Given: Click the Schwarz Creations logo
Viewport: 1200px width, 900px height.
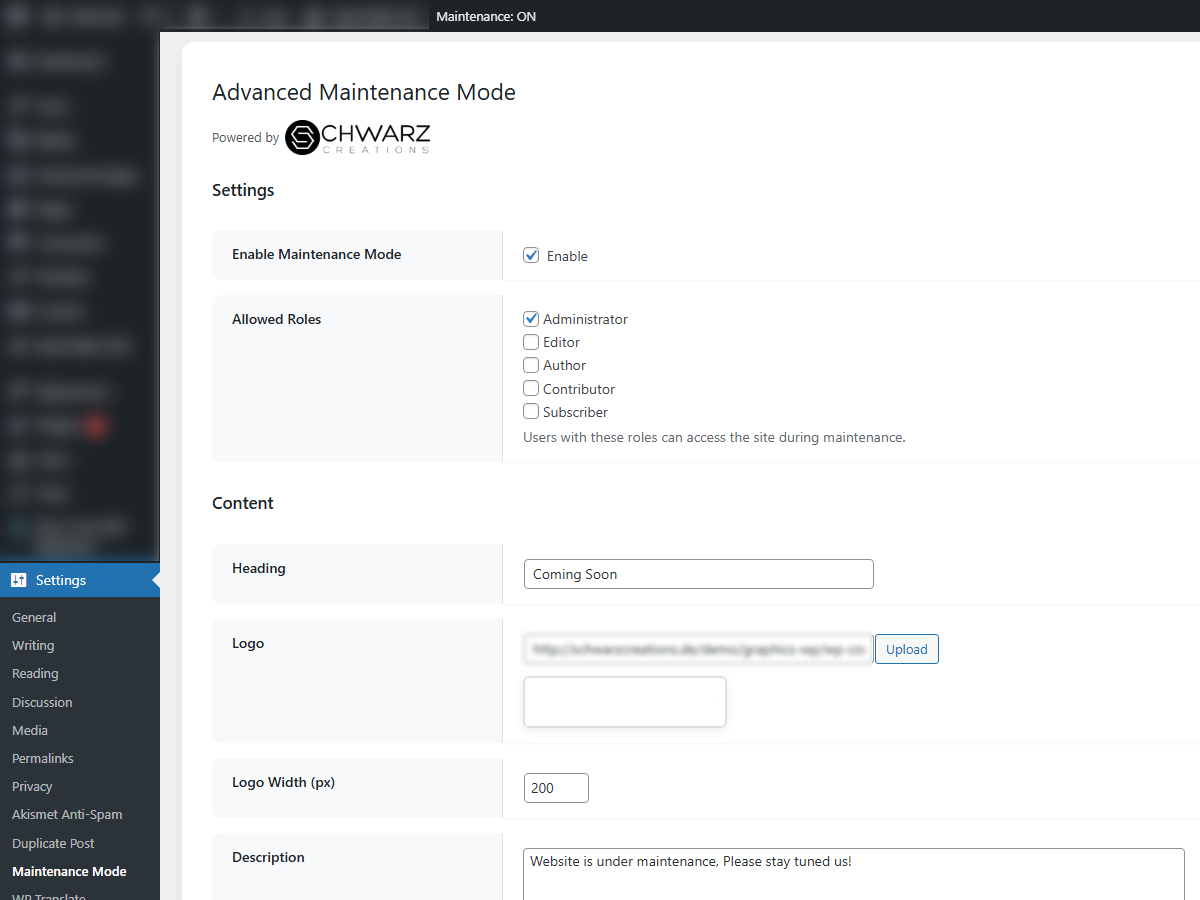Looking at the screenshot, I should [x=357, y=138].
